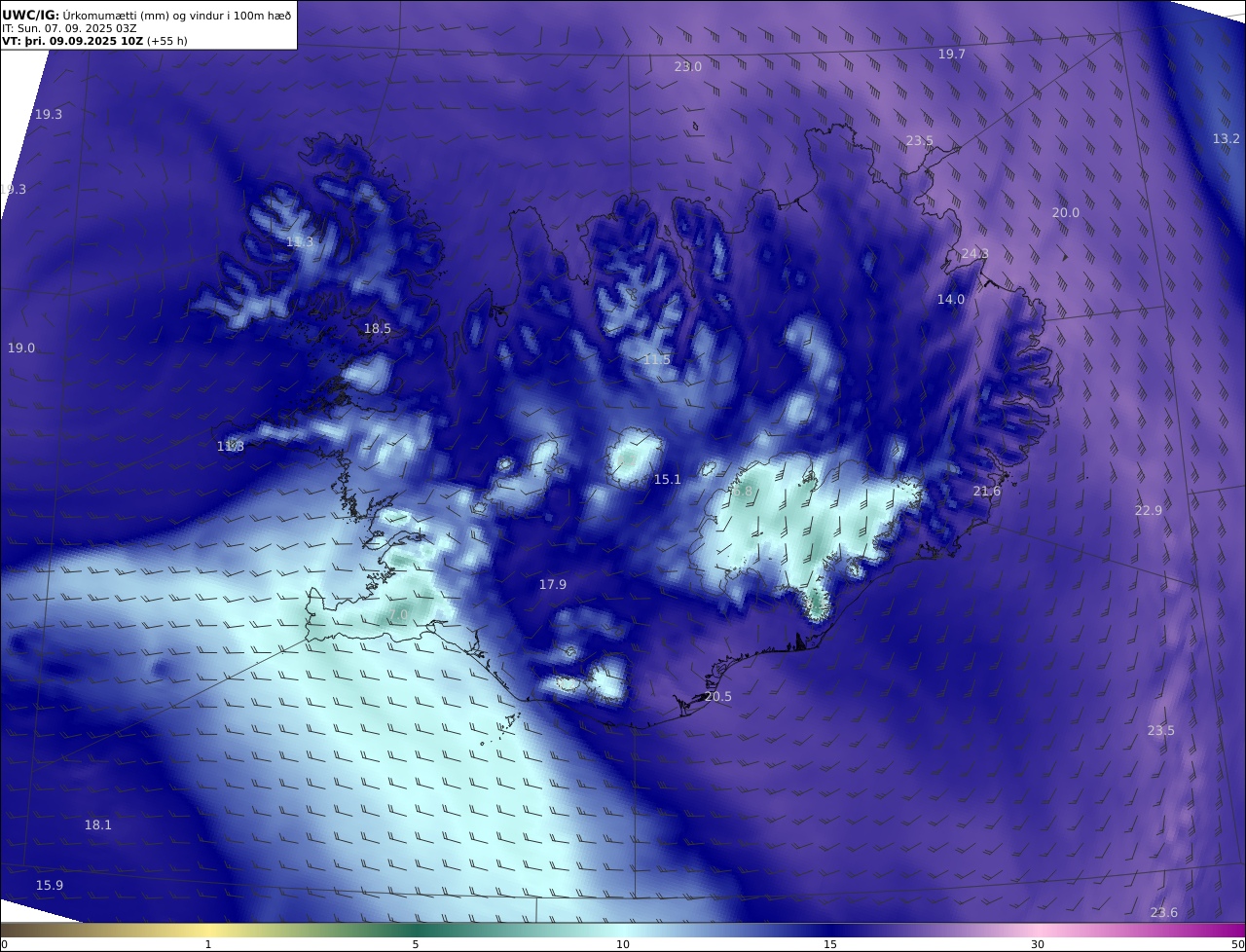The image size is (1246, 952).
Task: Click the 18.1 value label
Action: [98, 824]
